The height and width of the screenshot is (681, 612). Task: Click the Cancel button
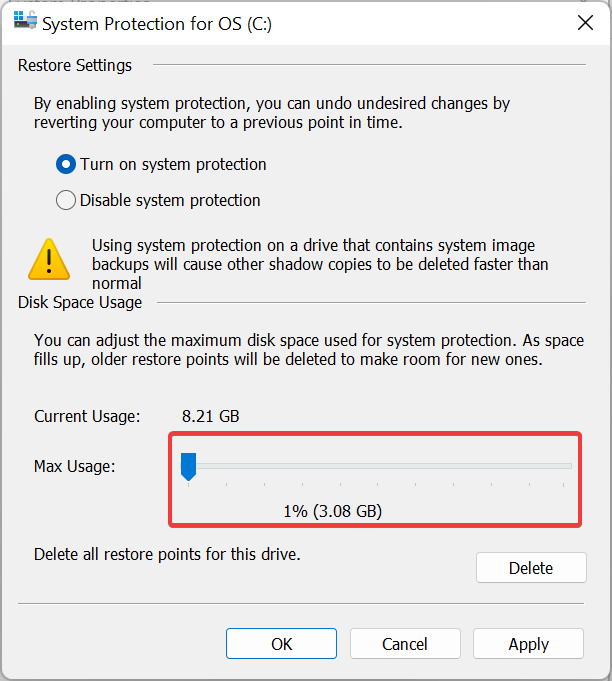405,643
